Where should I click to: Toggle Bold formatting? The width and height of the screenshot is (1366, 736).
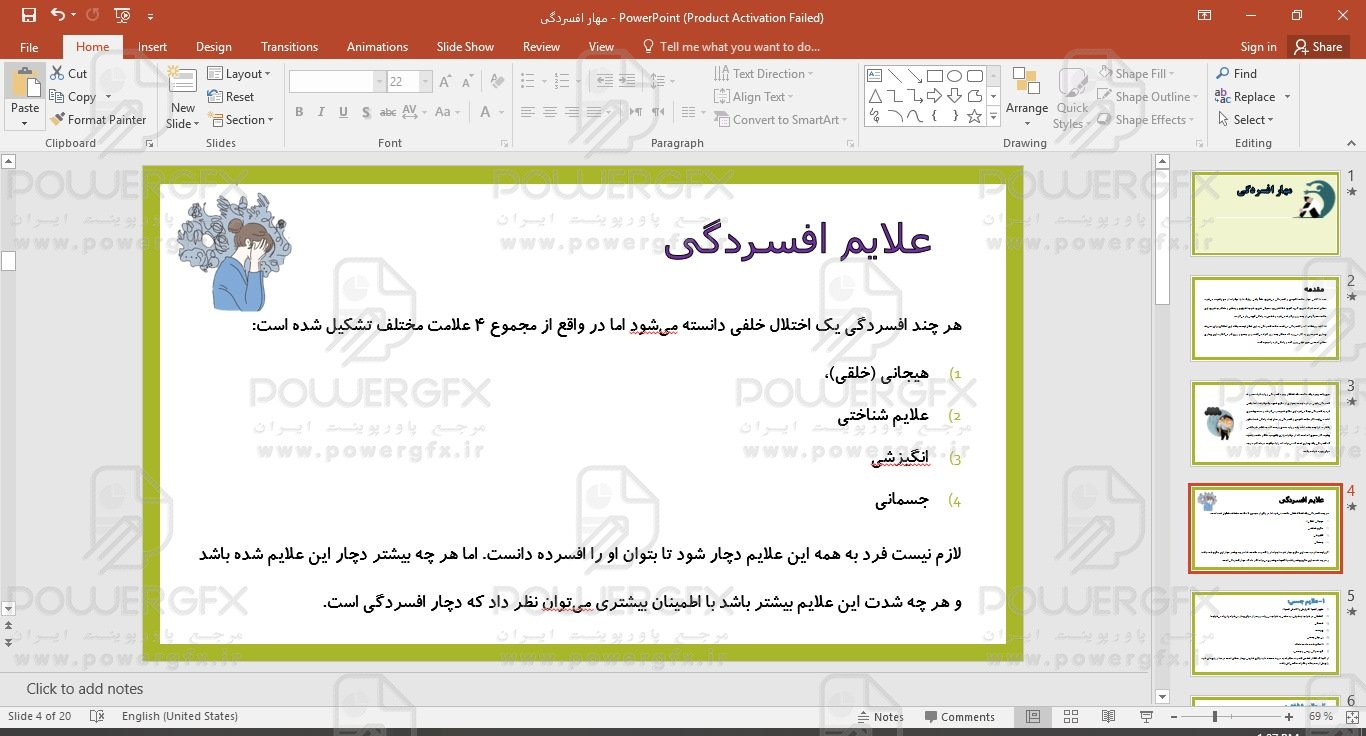[298, 112]
